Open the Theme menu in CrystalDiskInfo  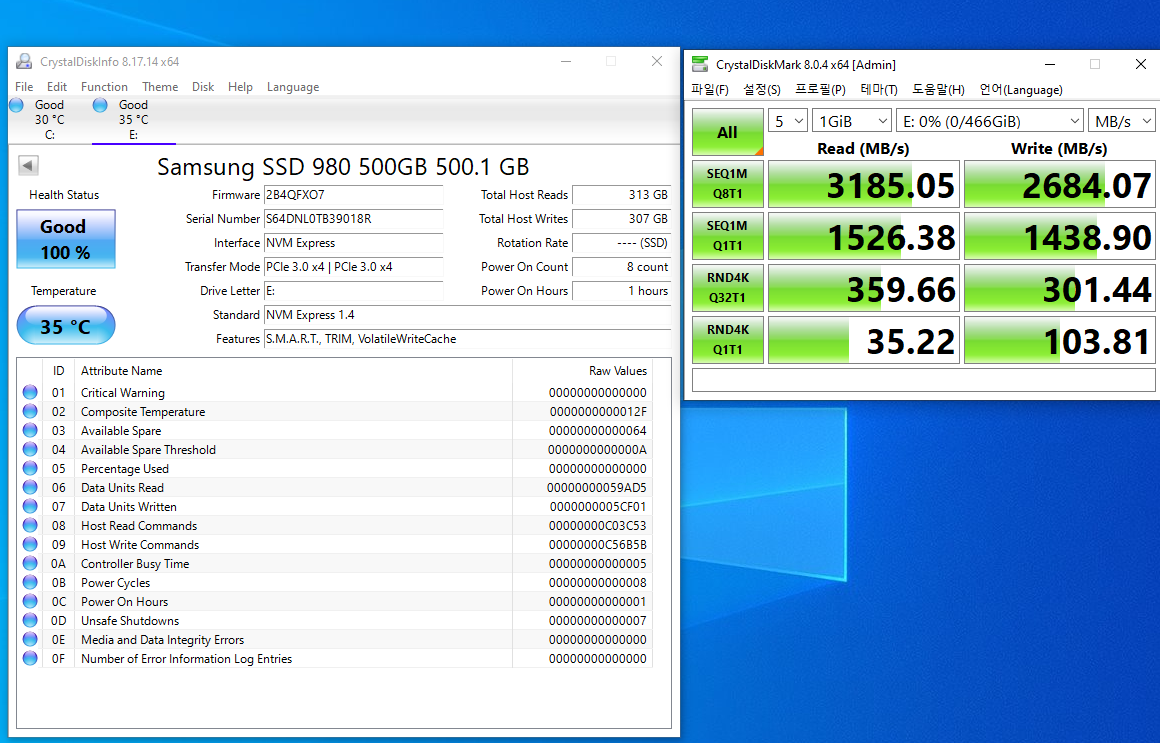pyautogui.click(x=160, y=87)
